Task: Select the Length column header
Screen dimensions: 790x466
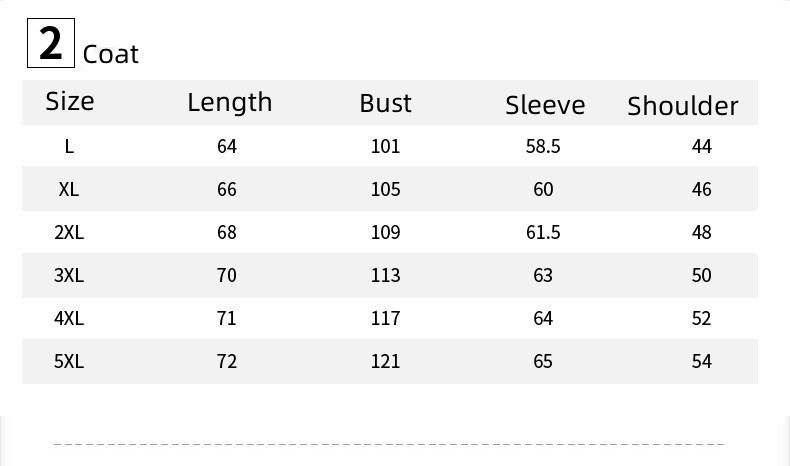Action: 229,102
